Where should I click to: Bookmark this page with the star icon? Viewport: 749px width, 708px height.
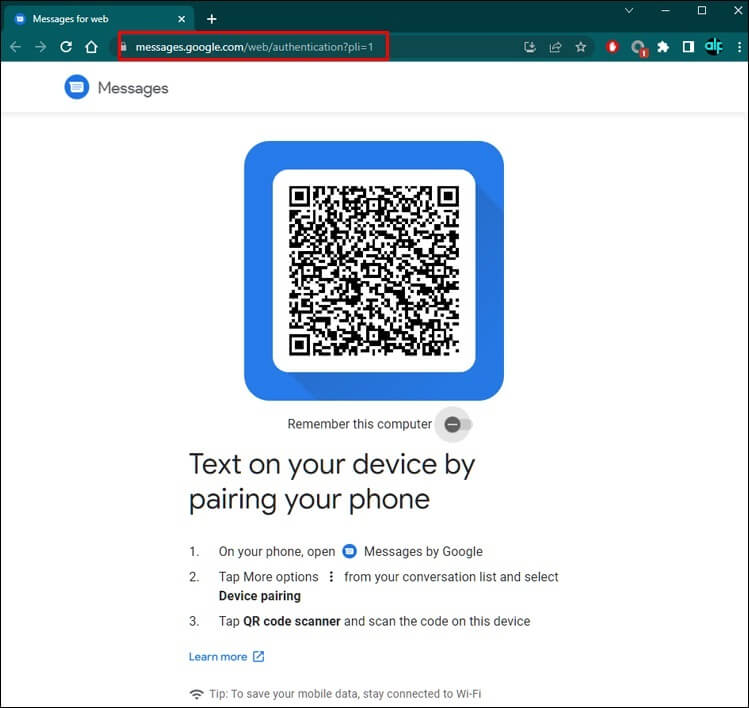tap(580, 47)
